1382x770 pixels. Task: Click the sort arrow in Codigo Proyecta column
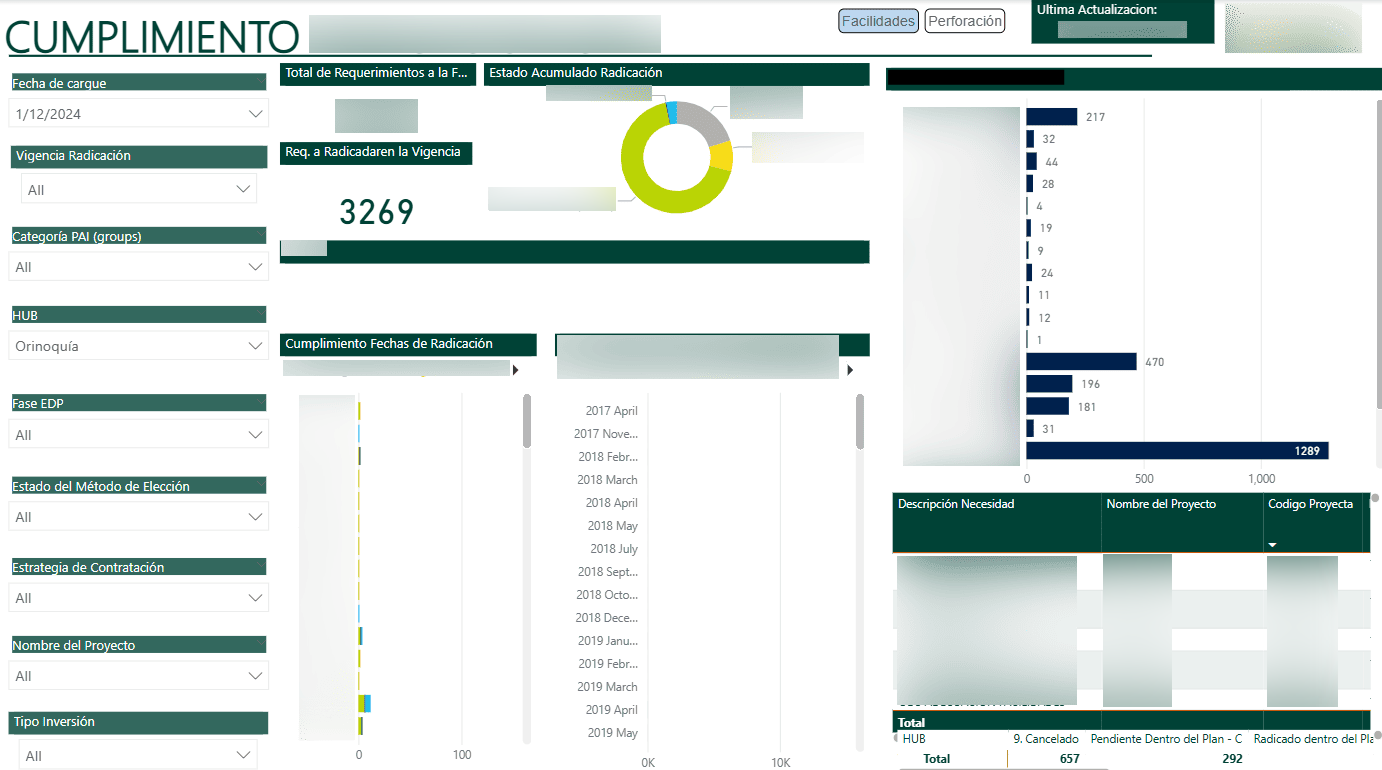pos(1273,545)
